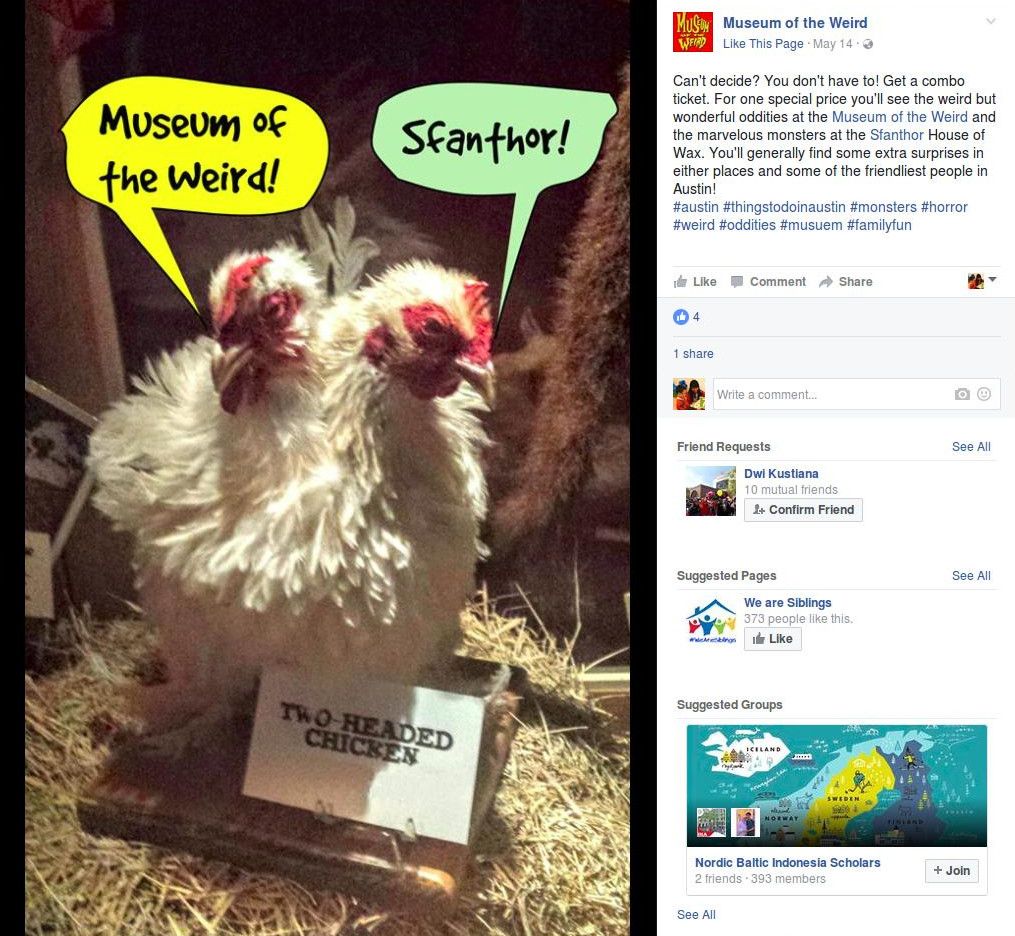Open See All for Suggested Pages
Viewport: 1015px width, 936px height.
click(x=971, y=575)
